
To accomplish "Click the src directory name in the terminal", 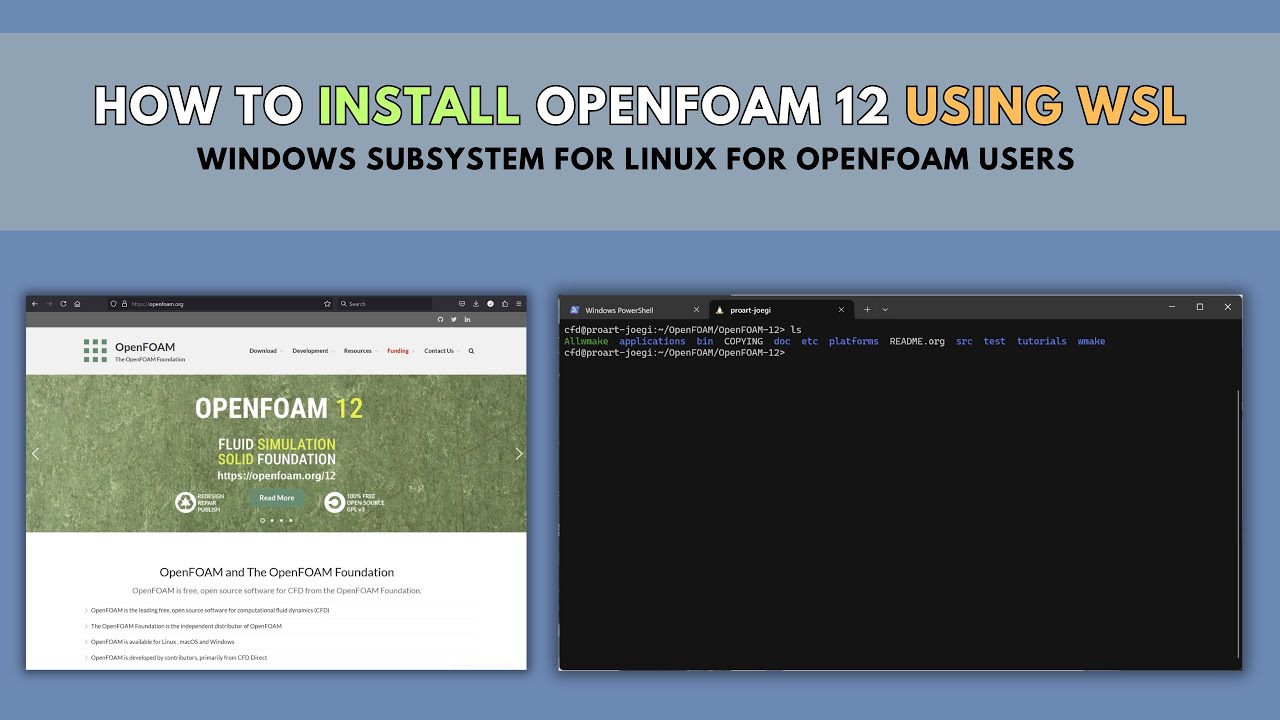I will (x=964, y=342).
